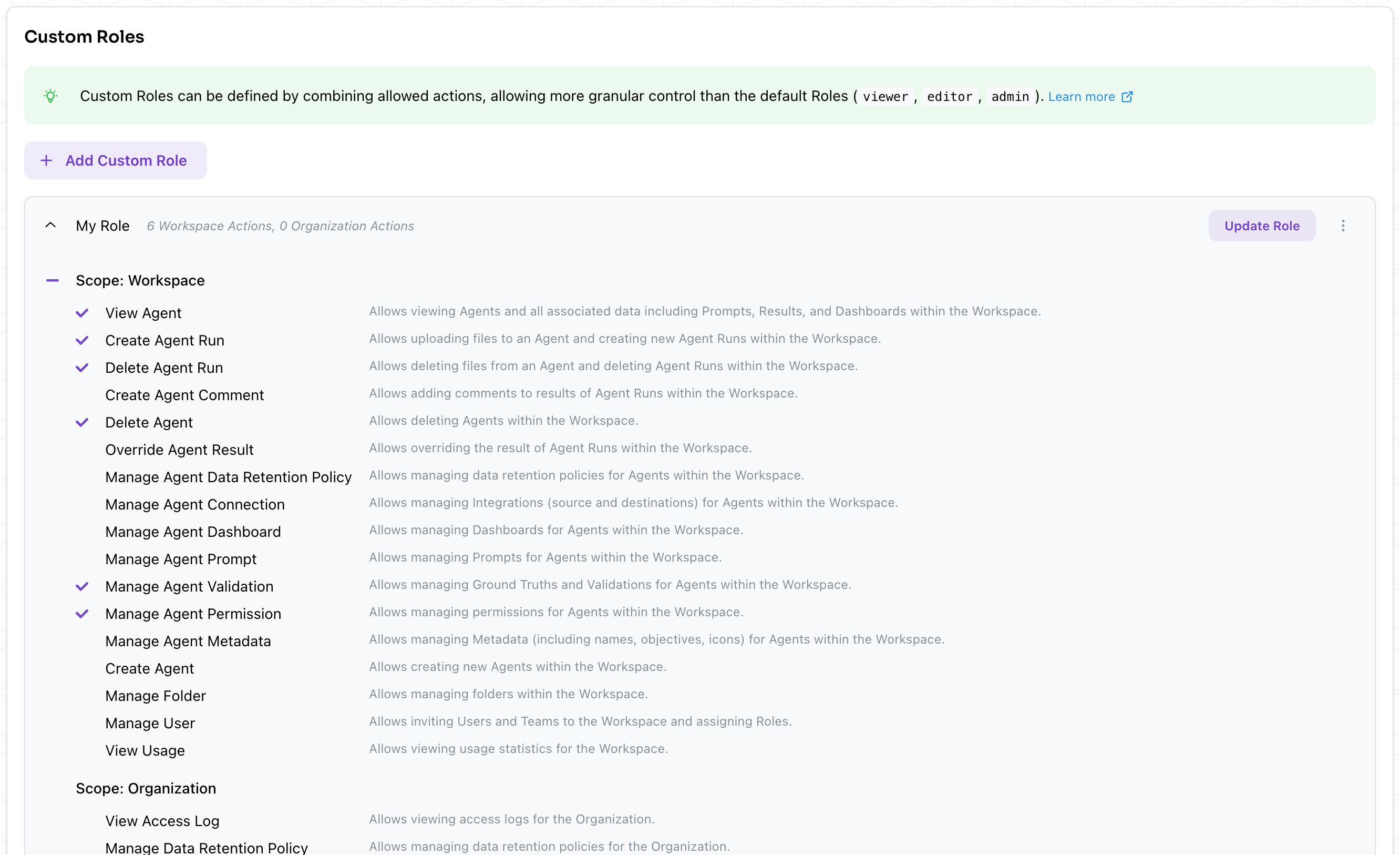Collapse the My Role chevron

(x=50, y=226)
